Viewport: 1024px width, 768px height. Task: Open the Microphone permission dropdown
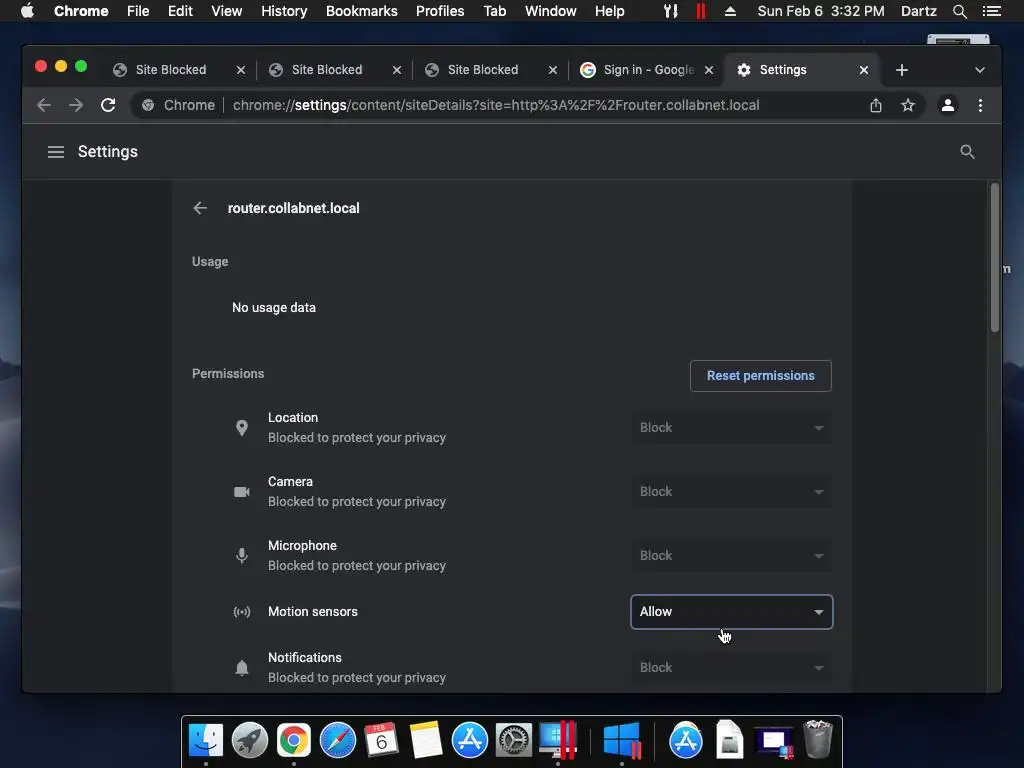point(731,556)
